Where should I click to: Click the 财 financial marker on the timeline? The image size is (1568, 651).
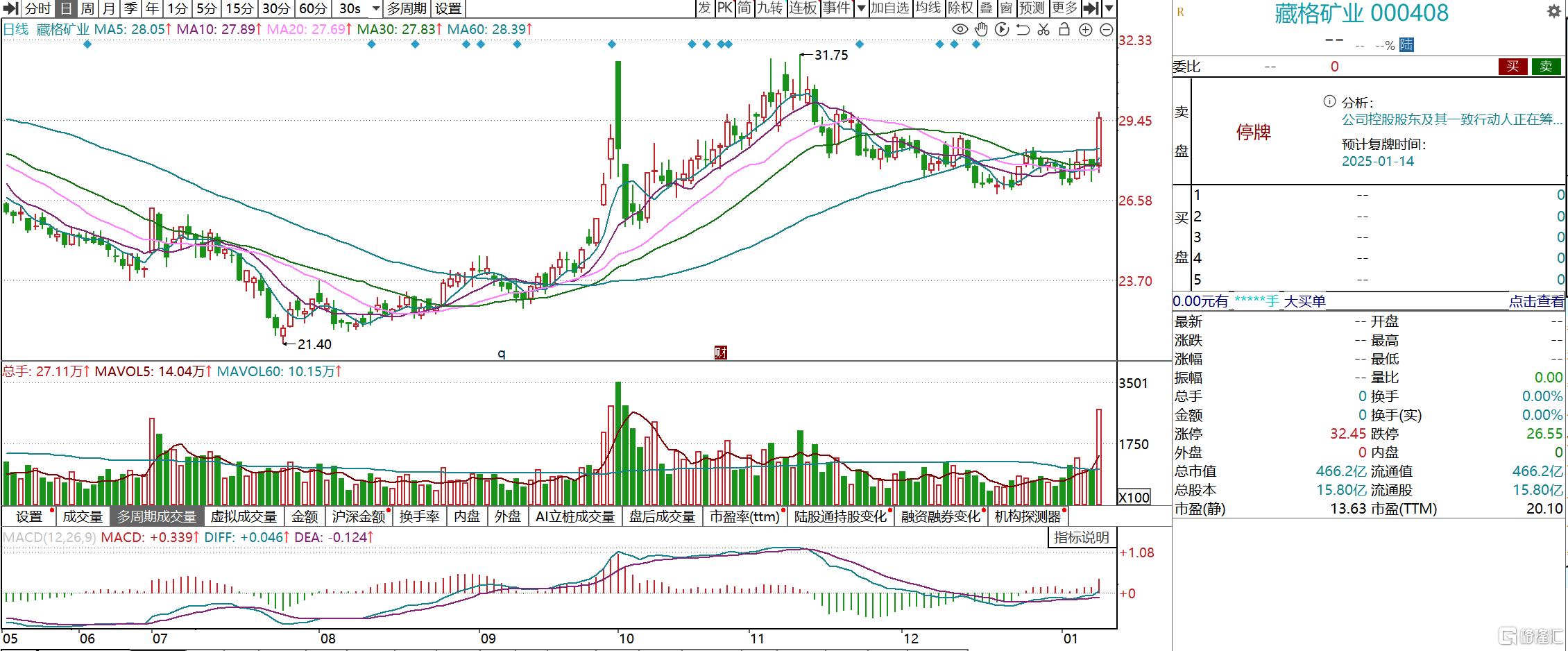(x=720, y=353)
